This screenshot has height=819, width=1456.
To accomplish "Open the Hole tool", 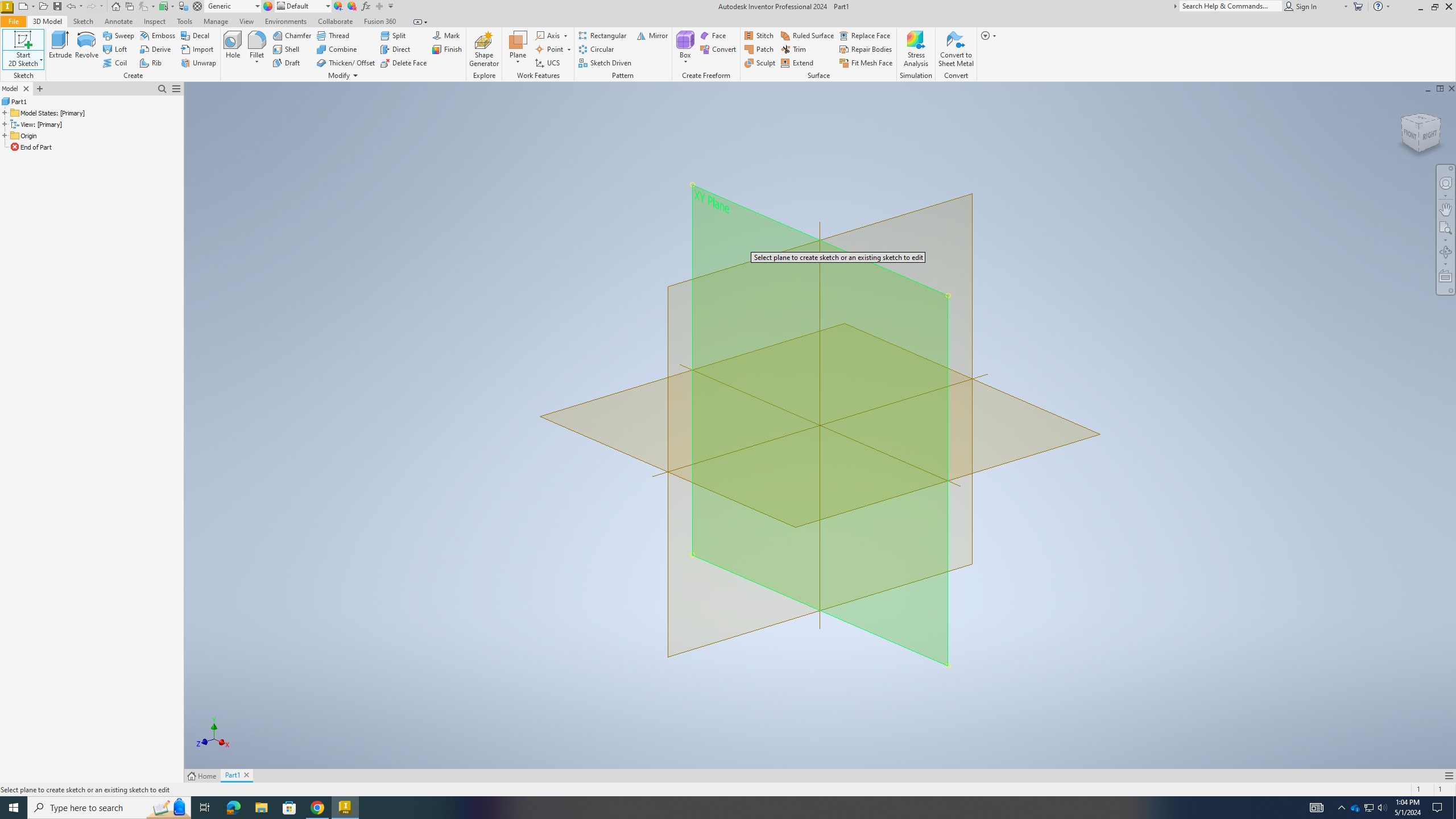I will (233, 45).
